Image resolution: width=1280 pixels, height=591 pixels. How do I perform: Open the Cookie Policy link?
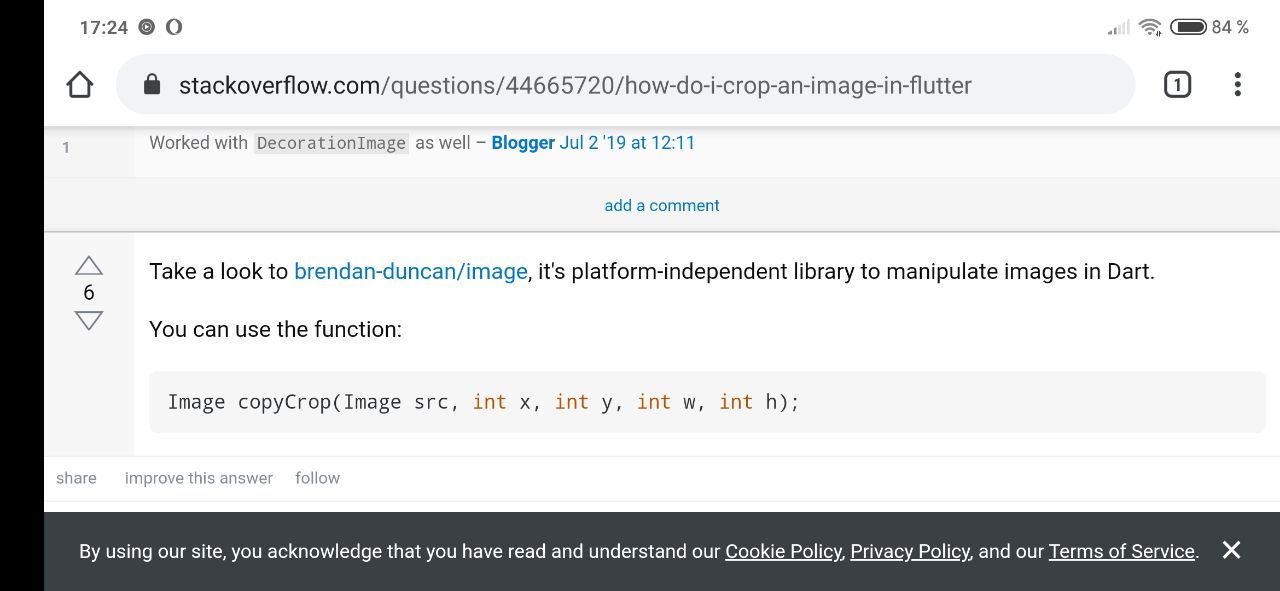pos(783,551)
